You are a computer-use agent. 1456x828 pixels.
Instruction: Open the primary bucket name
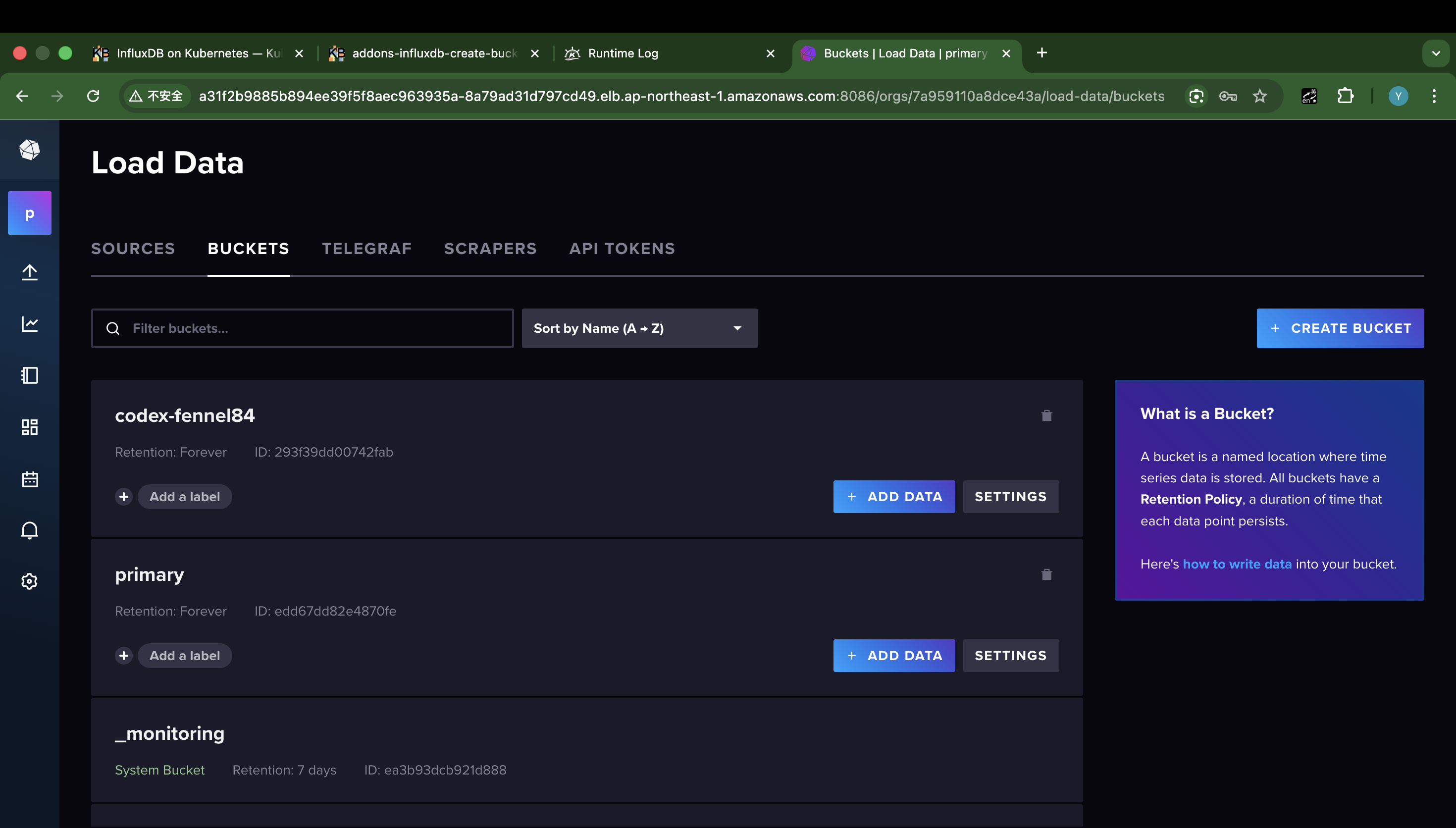click(x=150, y=575)
